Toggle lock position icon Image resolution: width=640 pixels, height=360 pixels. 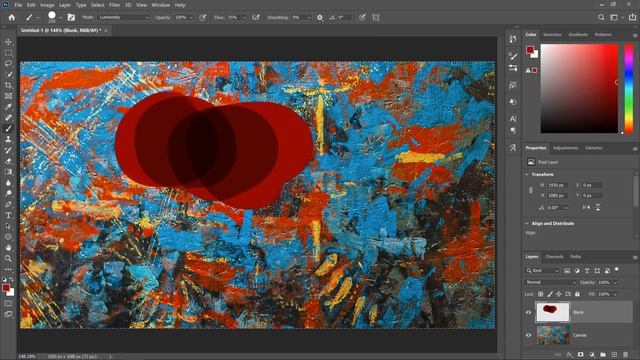pyautogui.click(x=559, y=294)
